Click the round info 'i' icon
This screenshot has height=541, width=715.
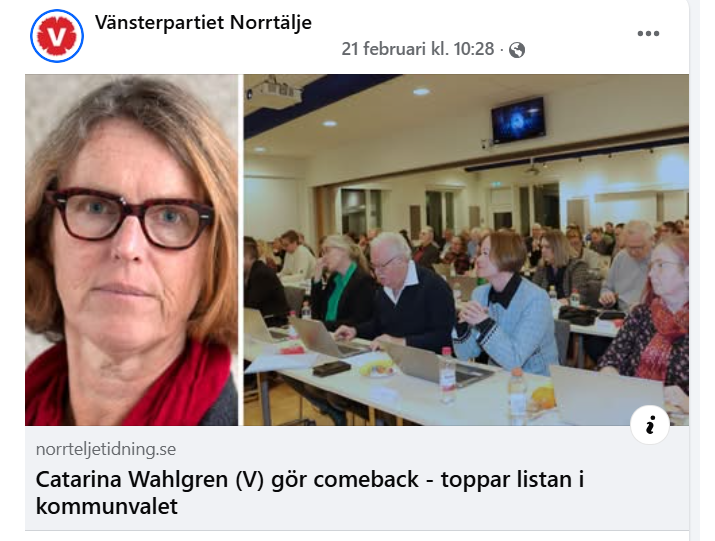(x=650, y=425)
